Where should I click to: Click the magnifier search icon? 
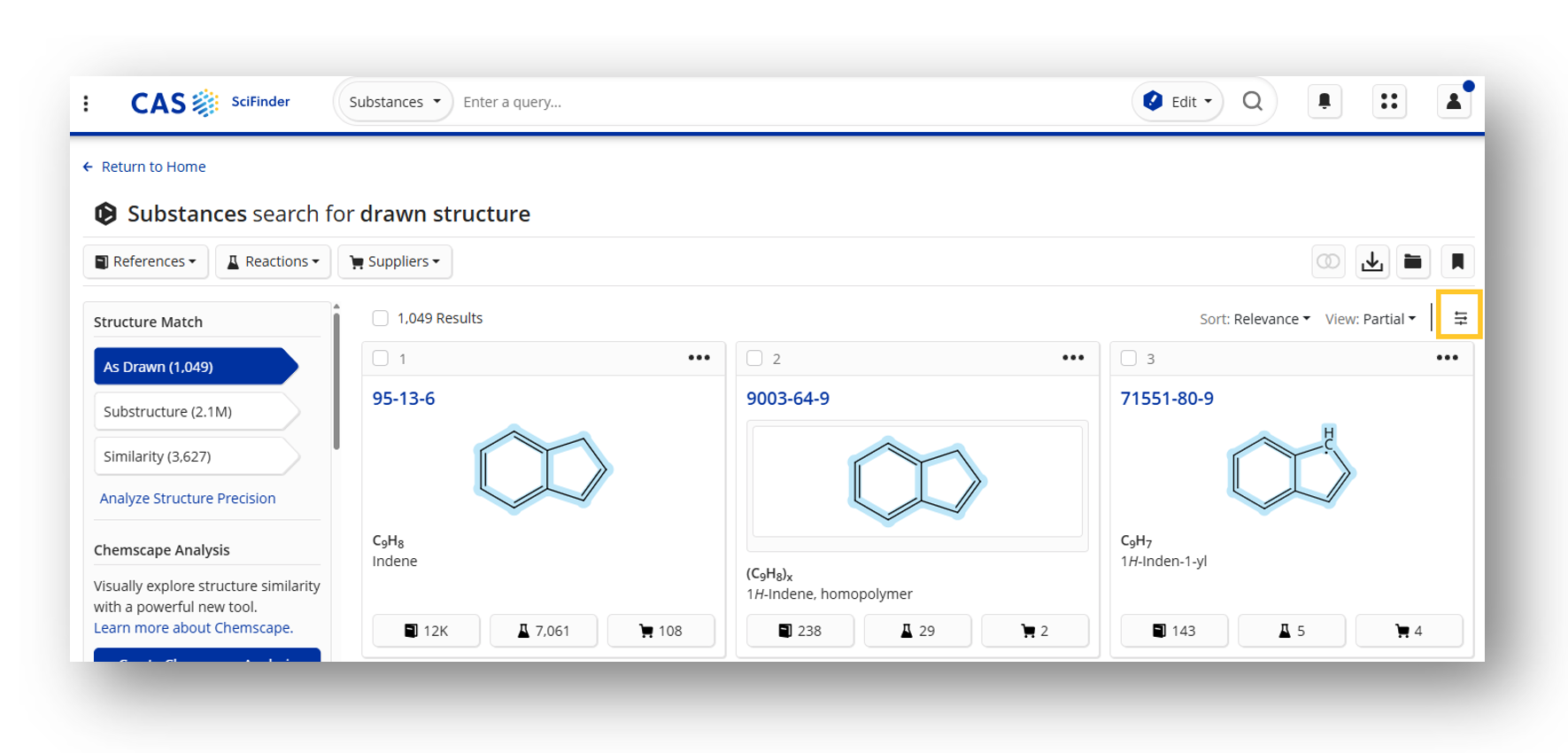1252,102
